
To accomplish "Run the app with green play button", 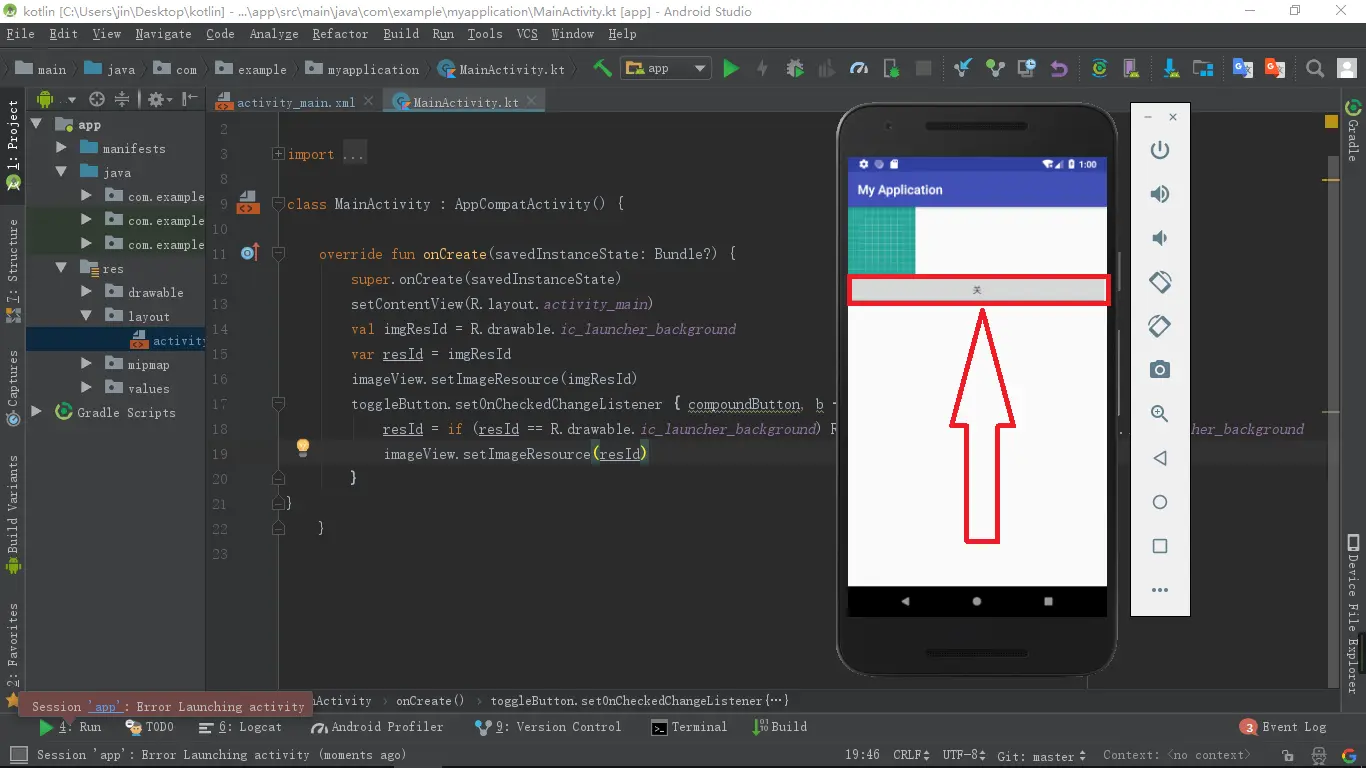I will tap(731, 68).
